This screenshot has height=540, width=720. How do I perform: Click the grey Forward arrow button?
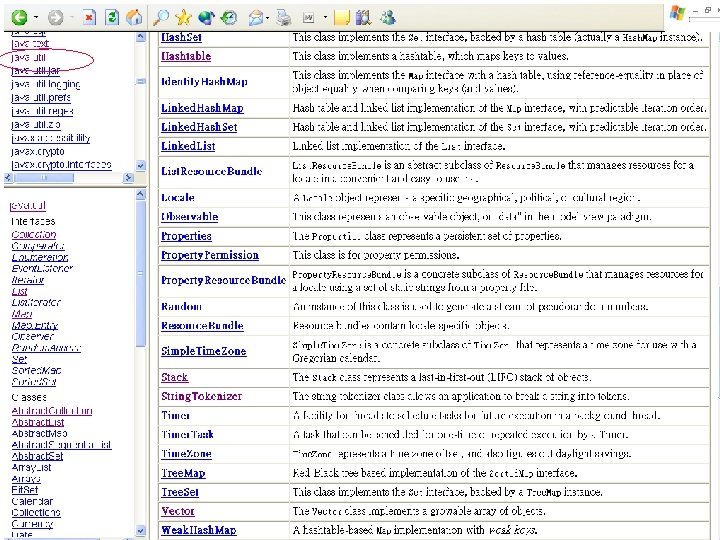click(x=56, y=17)
